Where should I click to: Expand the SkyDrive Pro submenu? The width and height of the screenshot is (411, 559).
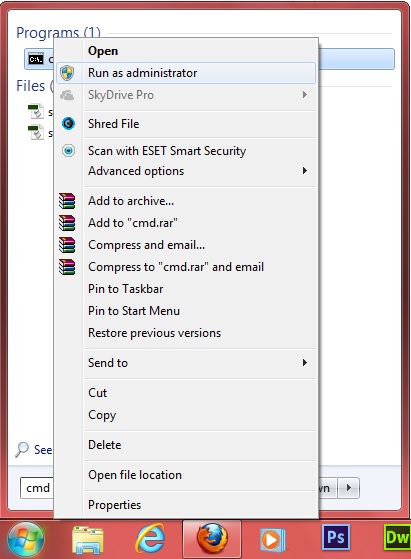pos(305,95)
